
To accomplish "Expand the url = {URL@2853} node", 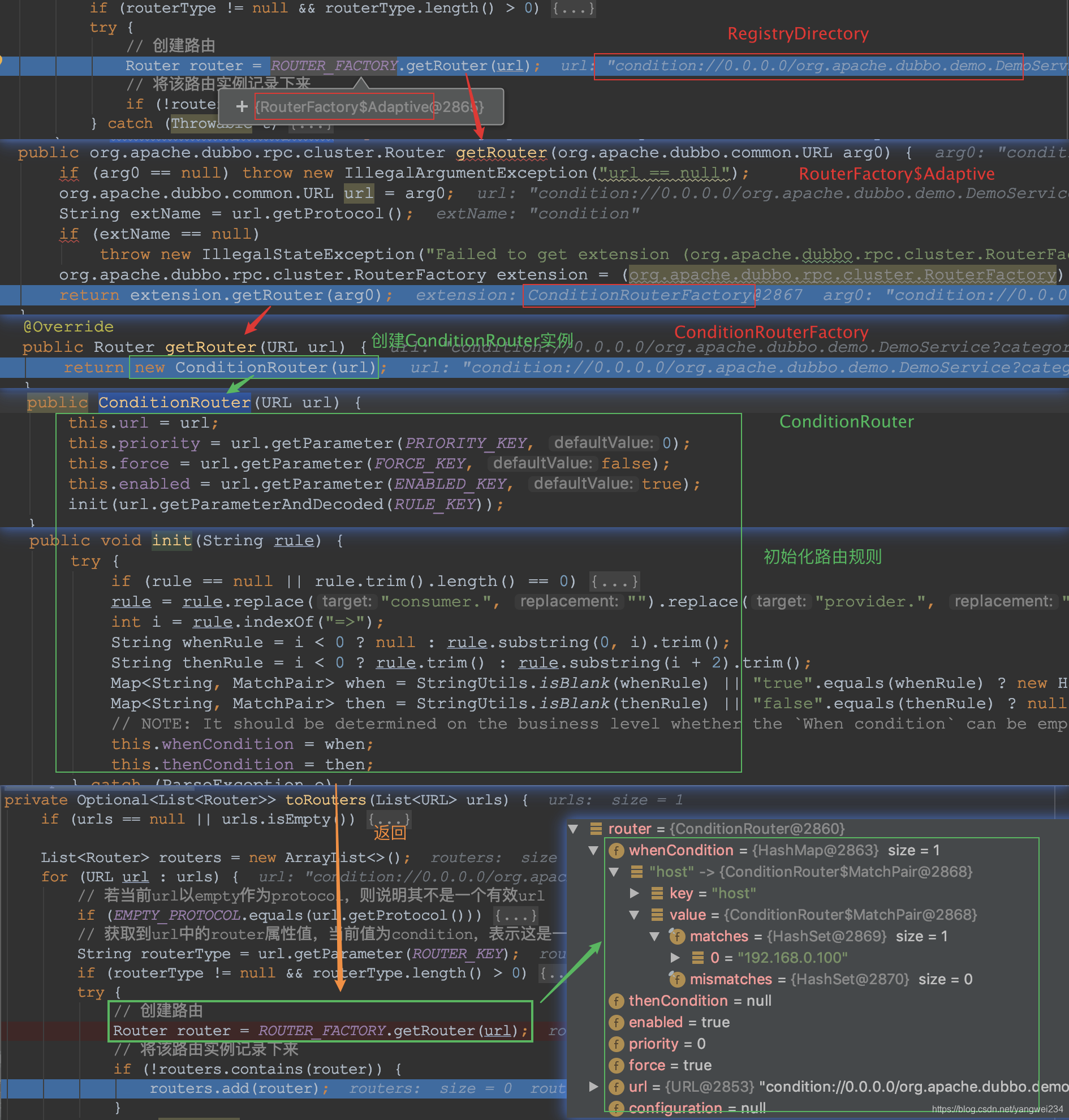I will [593, 1087].
